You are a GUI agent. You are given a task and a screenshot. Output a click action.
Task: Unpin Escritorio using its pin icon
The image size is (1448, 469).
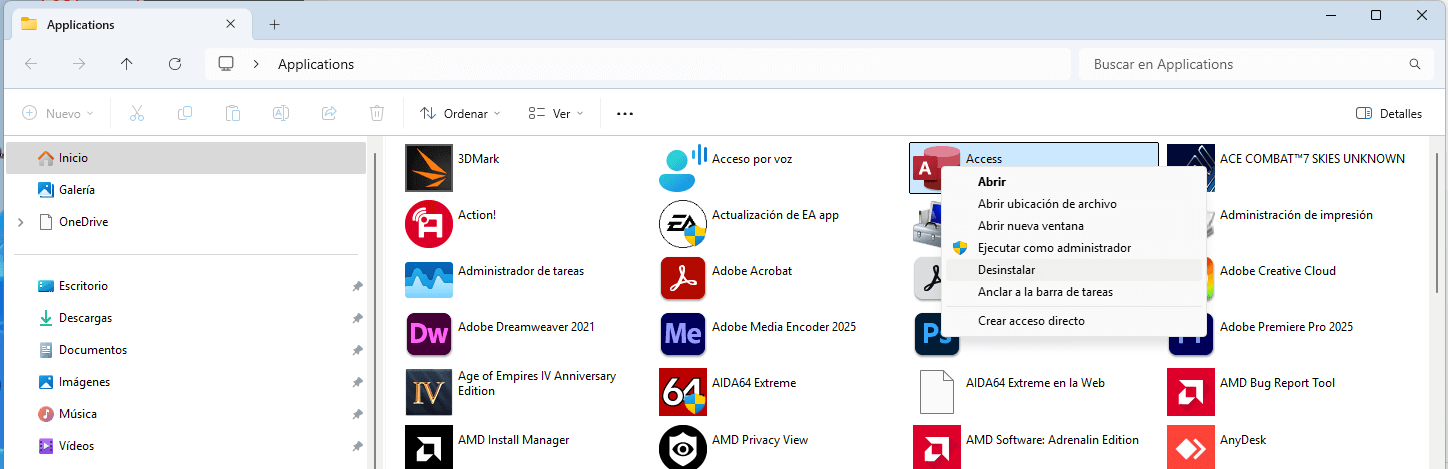coord(357,286)
